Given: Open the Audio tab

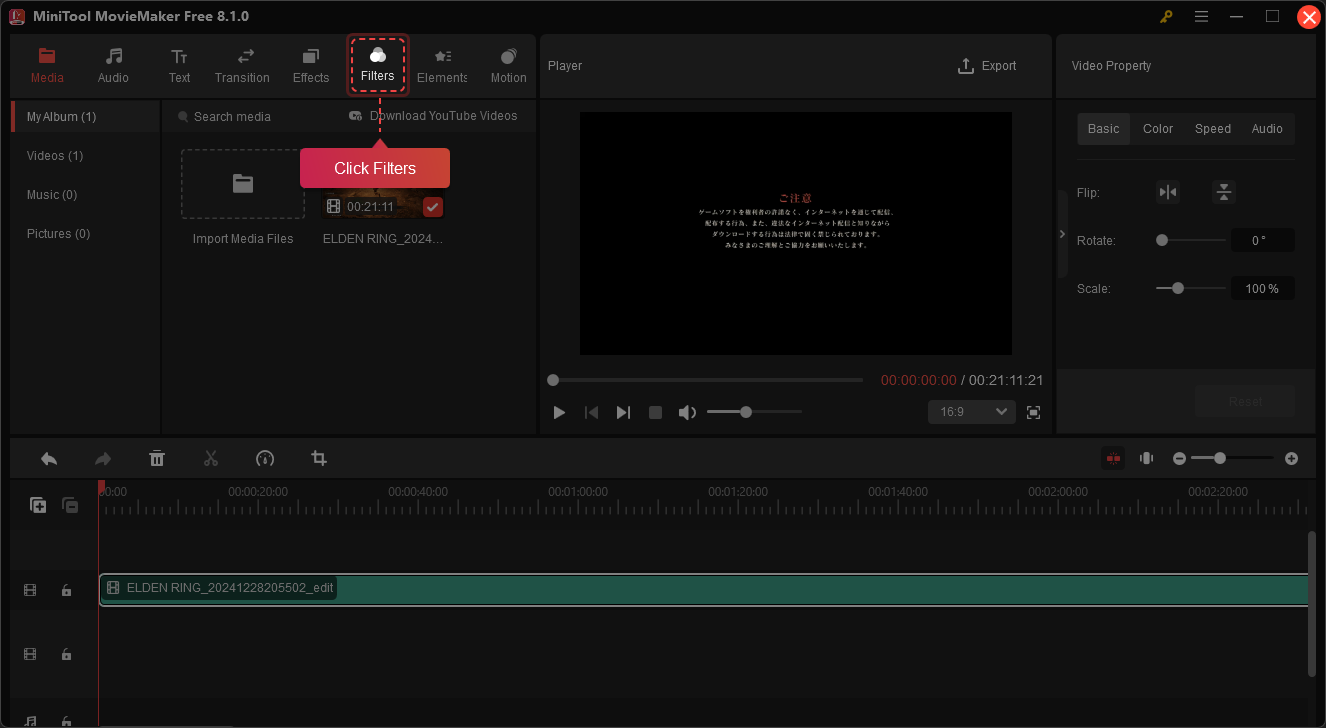Looking at the screenshot, I should click(113, 66).
